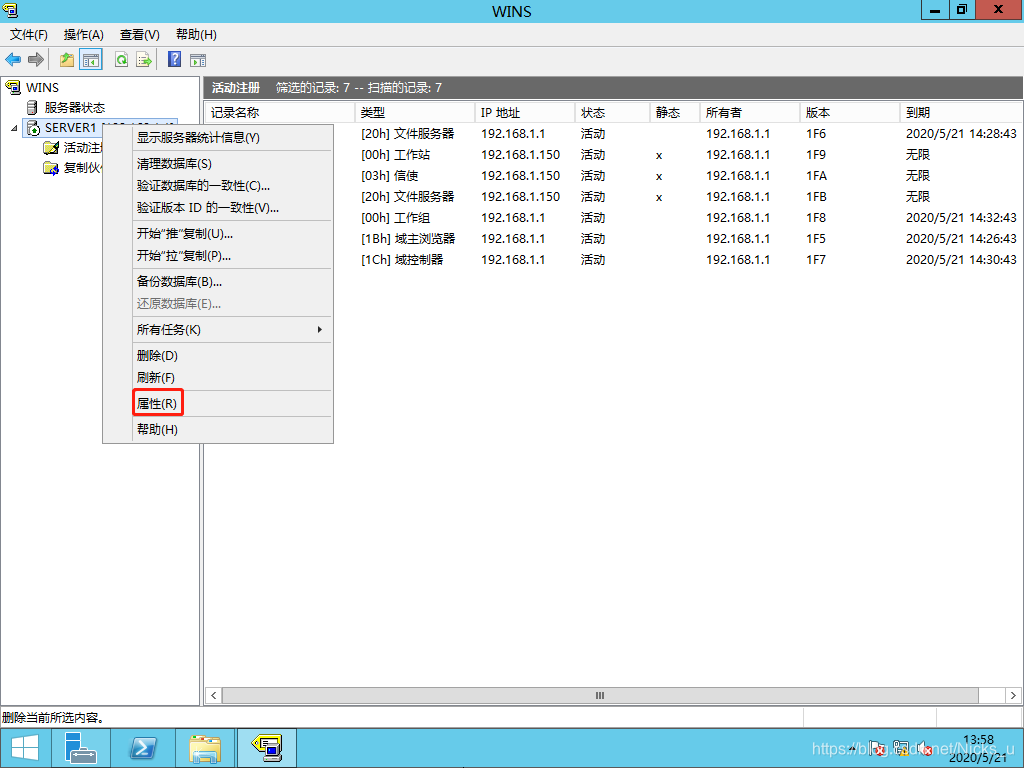Sort by the 静态 column header

tap(675, 112)
